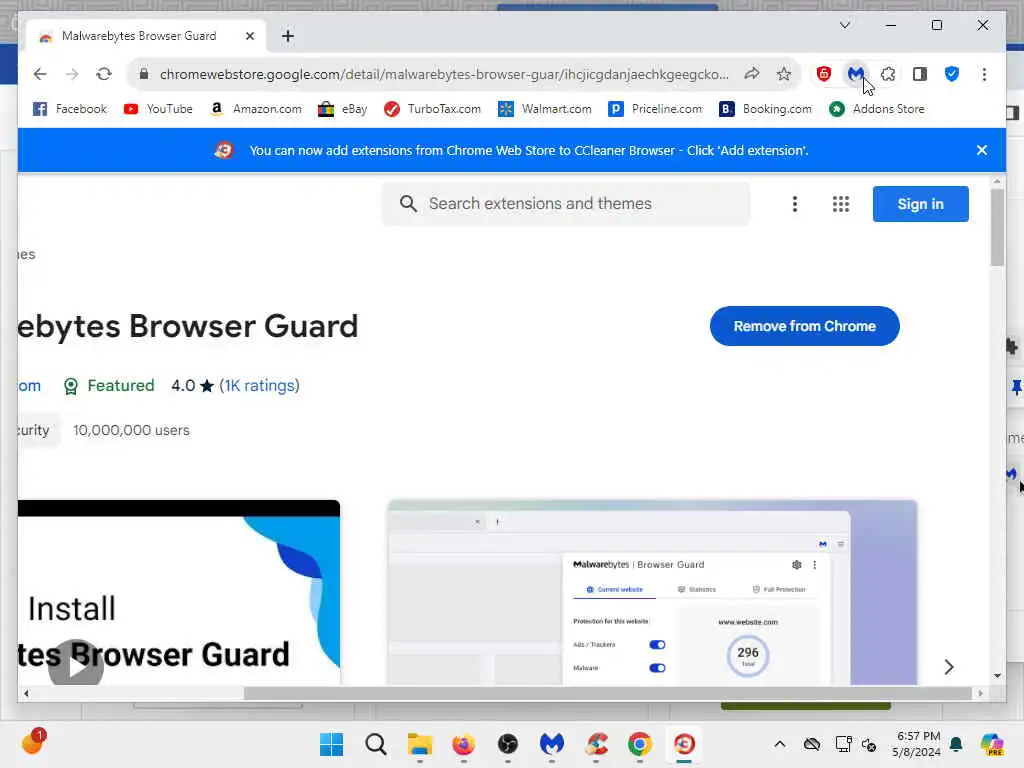Open Malwarebytes app from the taskbar

tap(551, 744)
